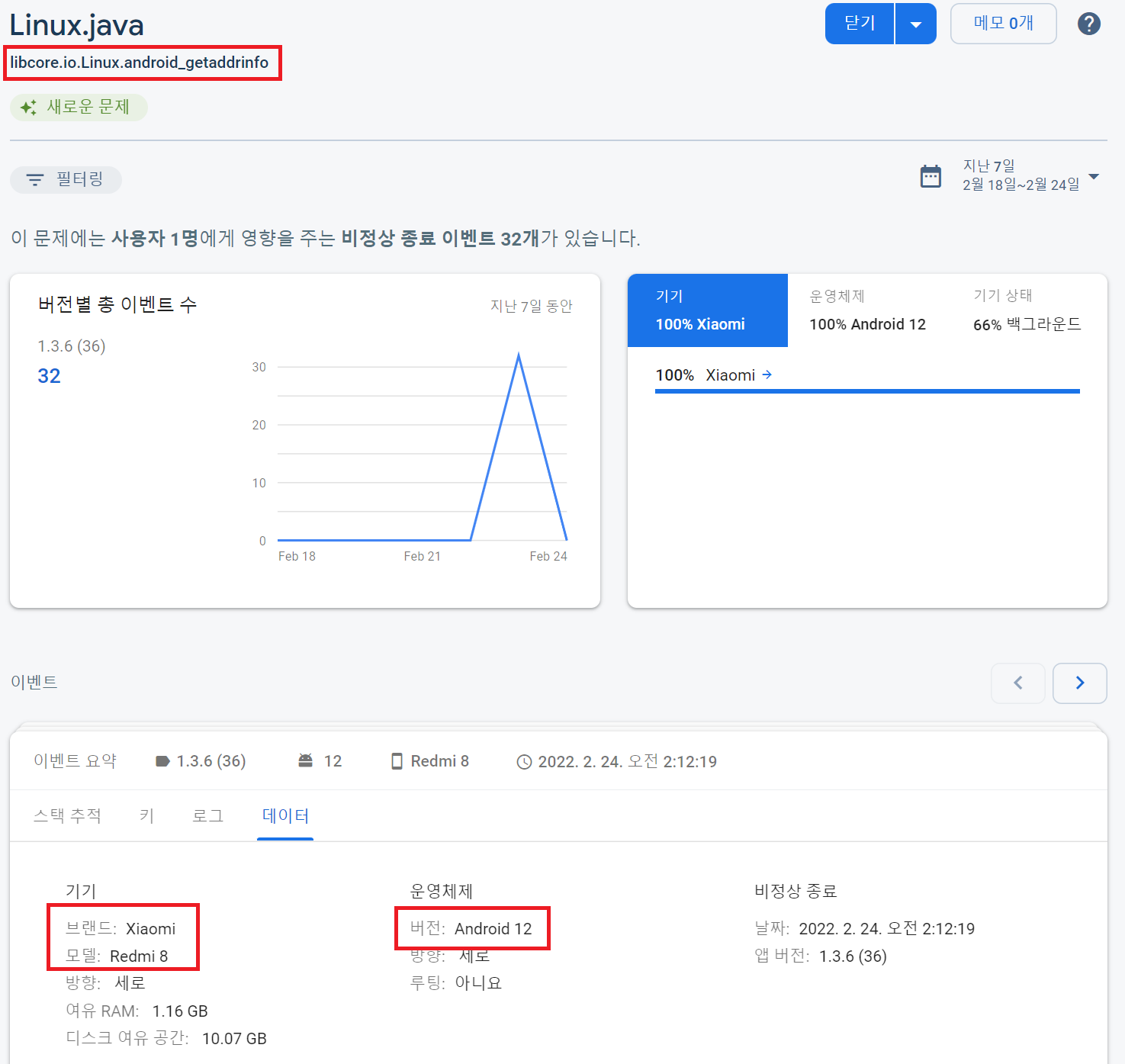This screenshot has height=1064, width=1125.
Task: Open the 메모 0개 notes button
Action: pyautogui.click(x=1003, y=24)
